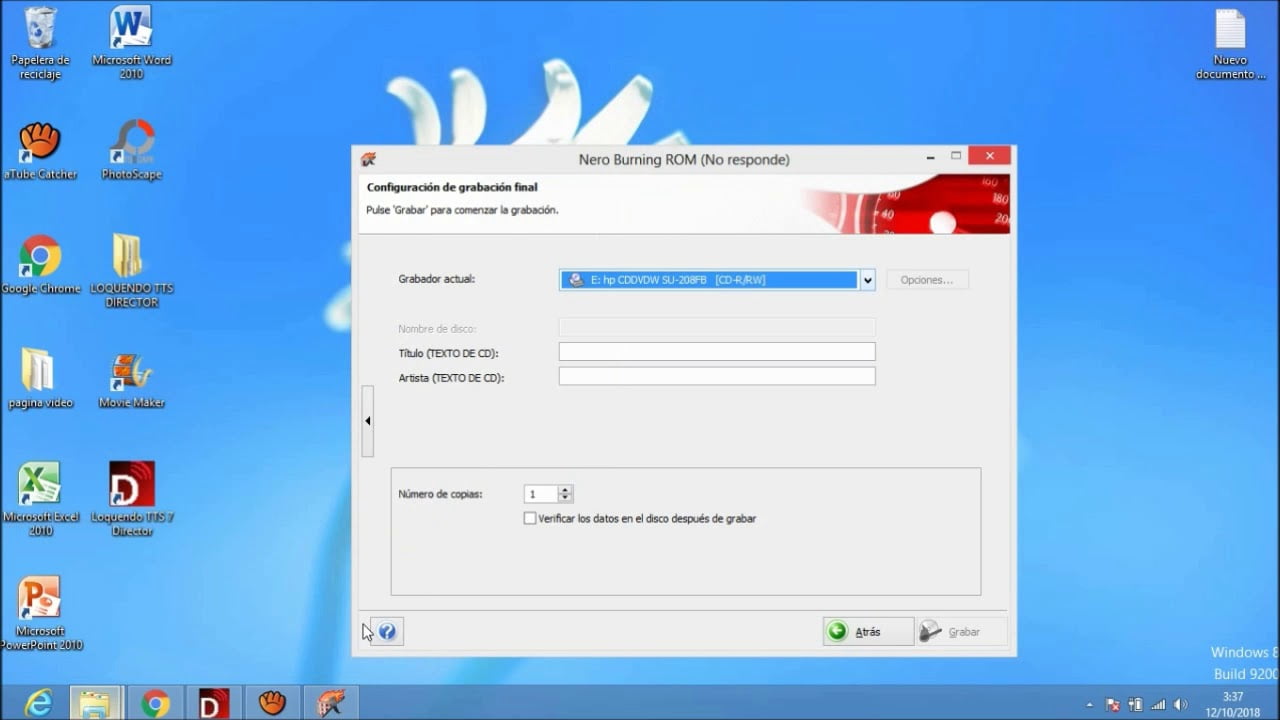Click the Grabar burn button
The width and height of the screenshot is (1280, 720).
[x=961, y=632]
